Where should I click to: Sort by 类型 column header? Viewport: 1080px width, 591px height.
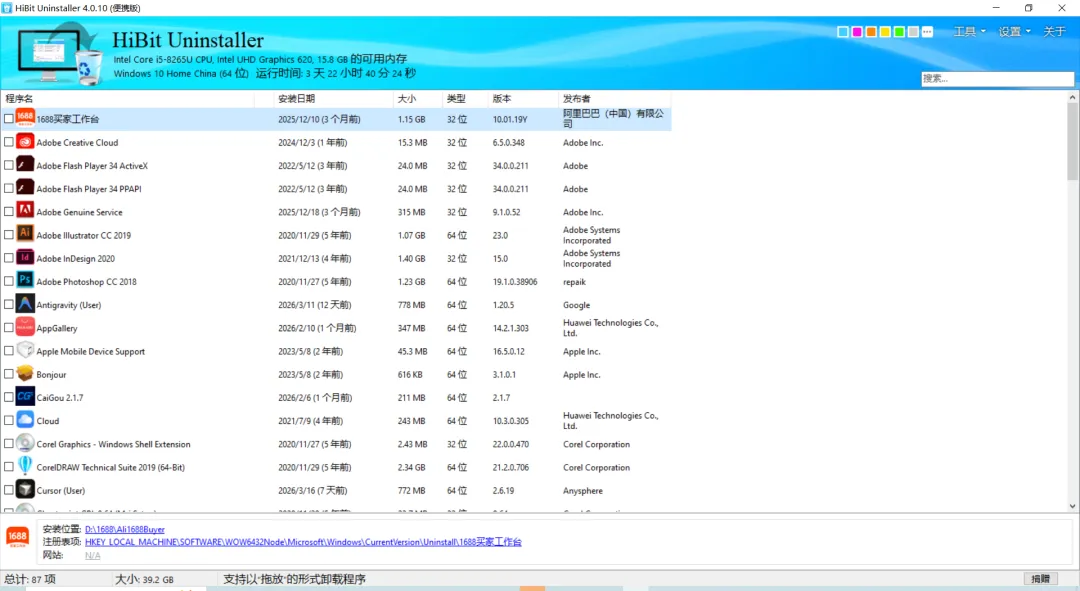pyautogui.click(x=465, y=98)
